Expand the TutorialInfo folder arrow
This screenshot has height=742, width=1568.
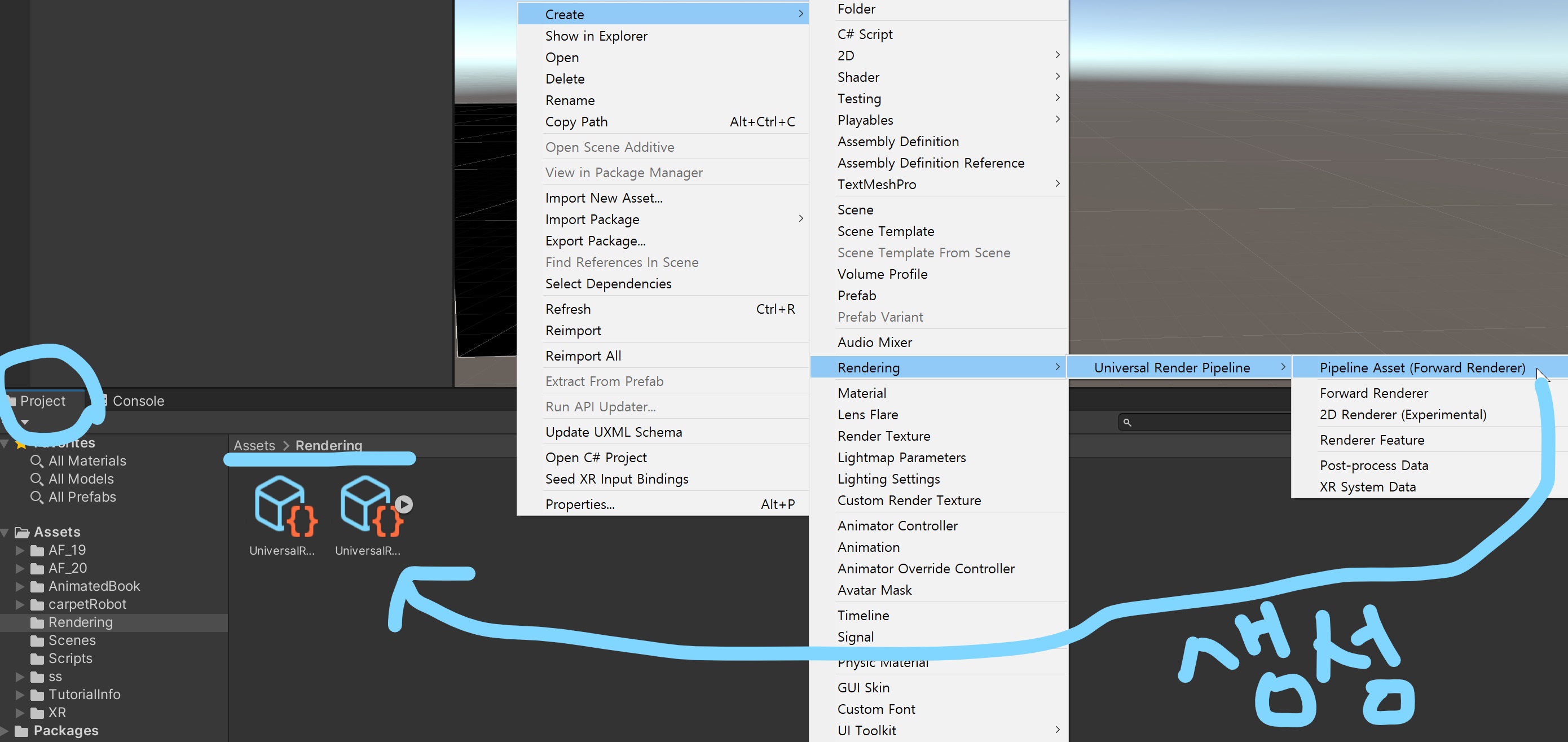[x=20, y=695]
